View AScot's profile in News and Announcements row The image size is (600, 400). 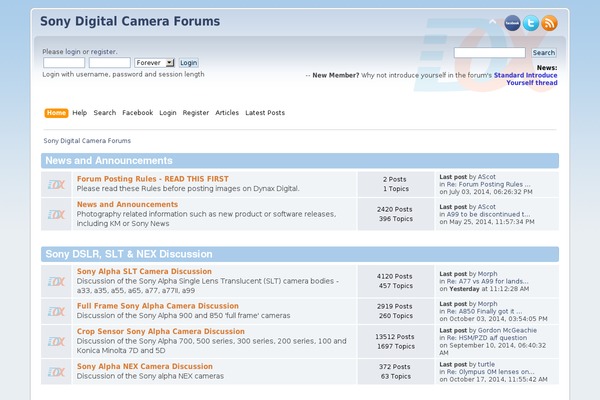(486, 207)
